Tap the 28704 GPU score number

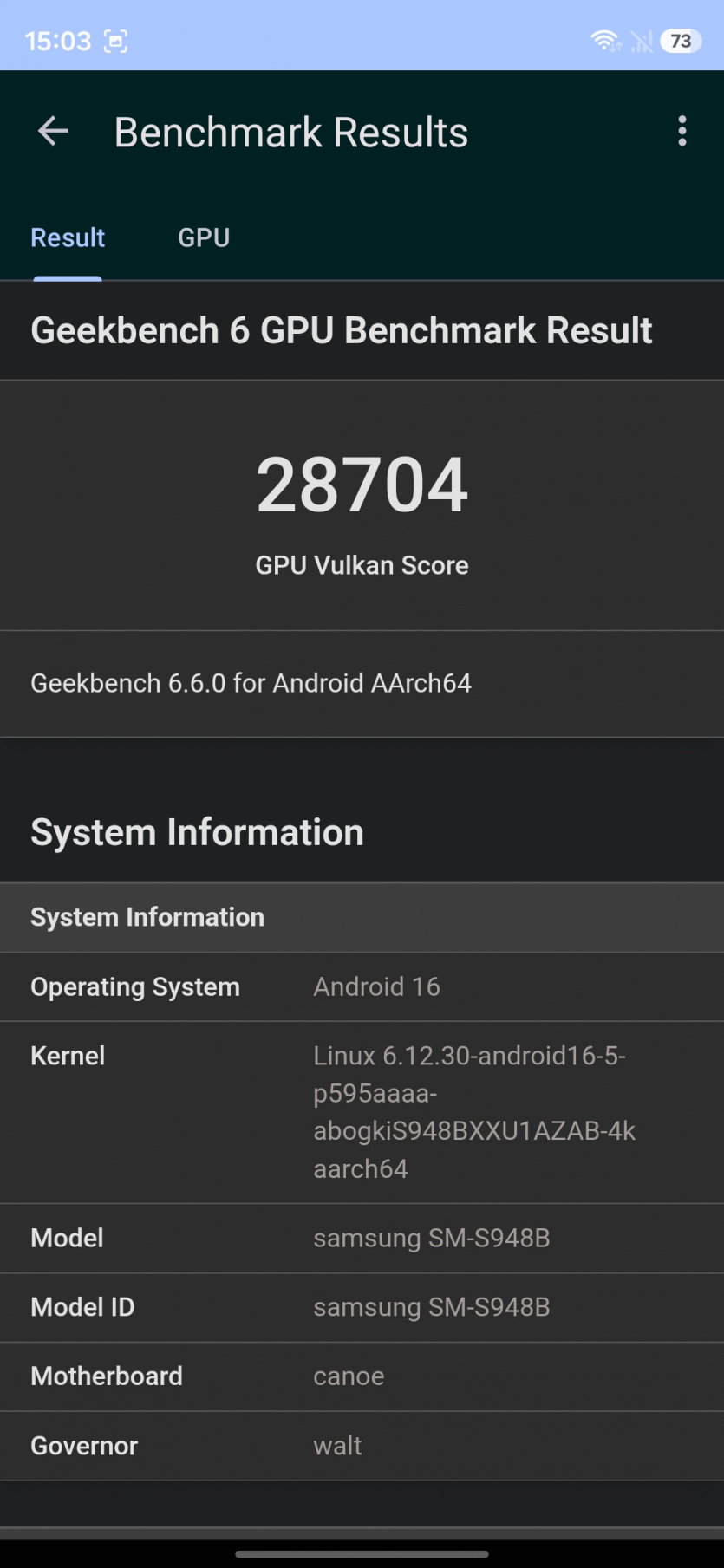click(x=362, y=485)
